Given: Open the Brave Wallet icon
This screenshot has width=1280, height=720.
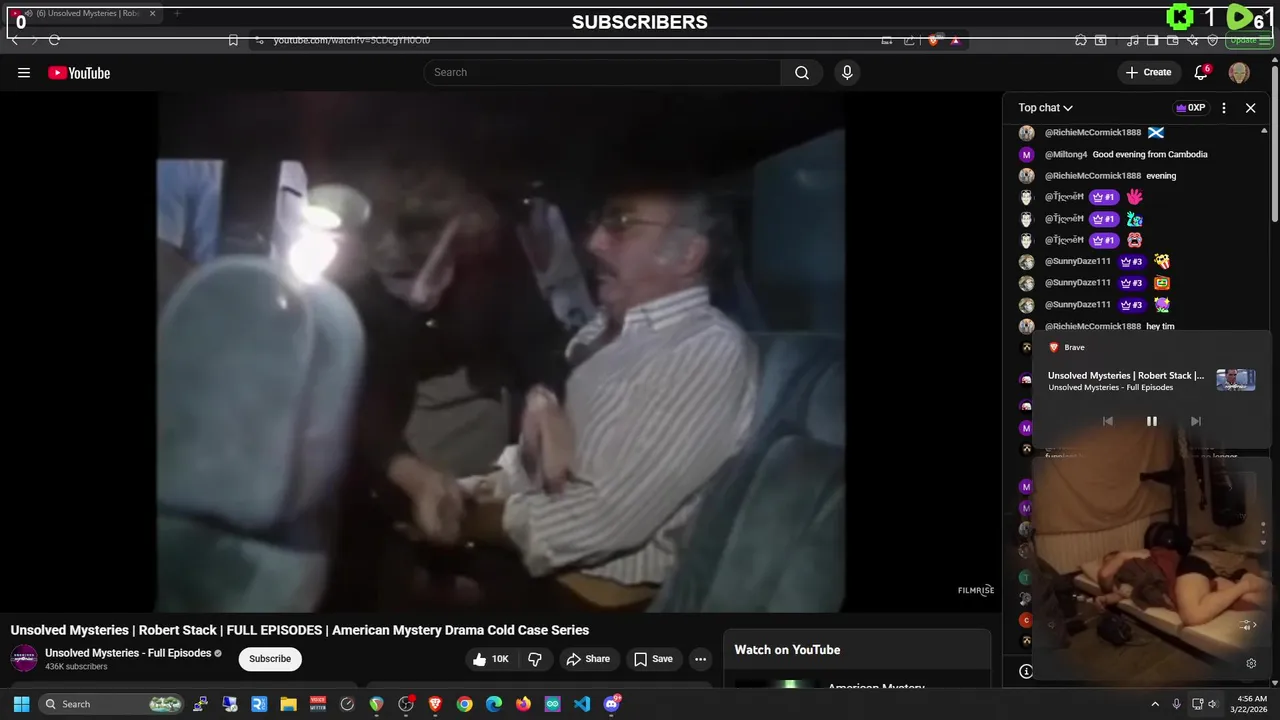Looking at the screenshot, I should point(1172,40).
